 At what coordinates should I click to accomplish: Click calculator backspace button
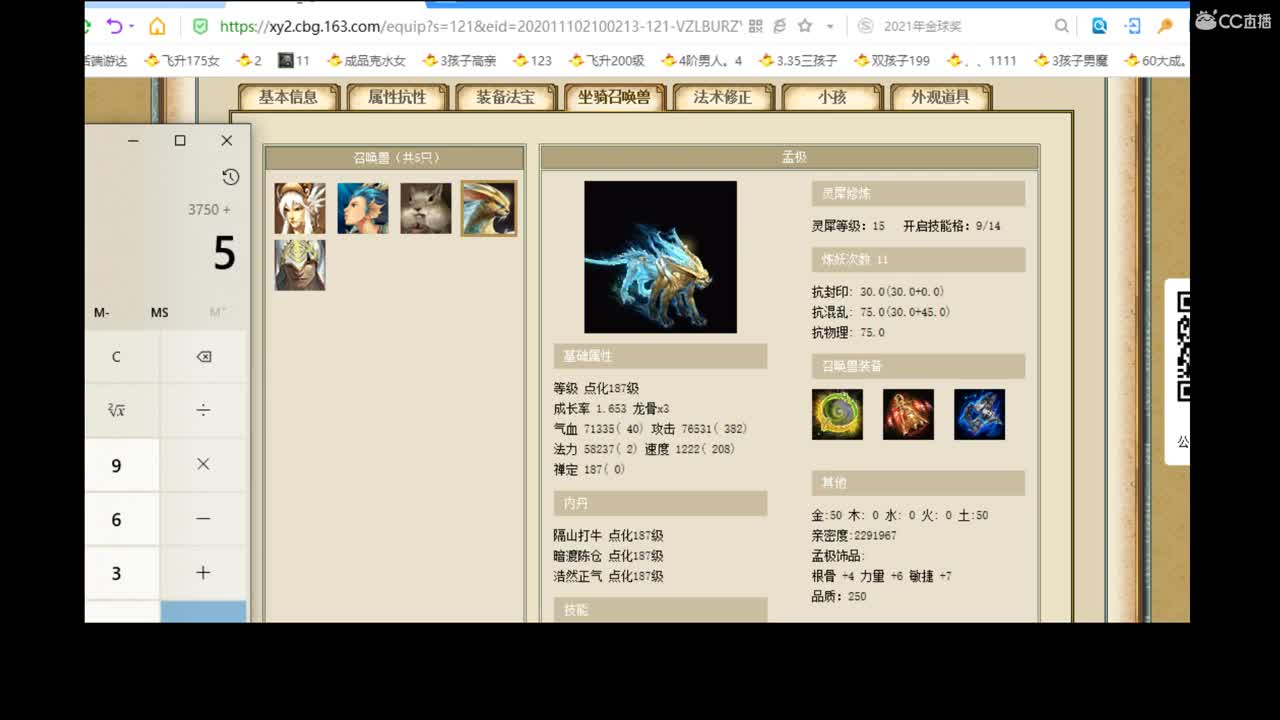pyautogui.click(x=203, y=356)
